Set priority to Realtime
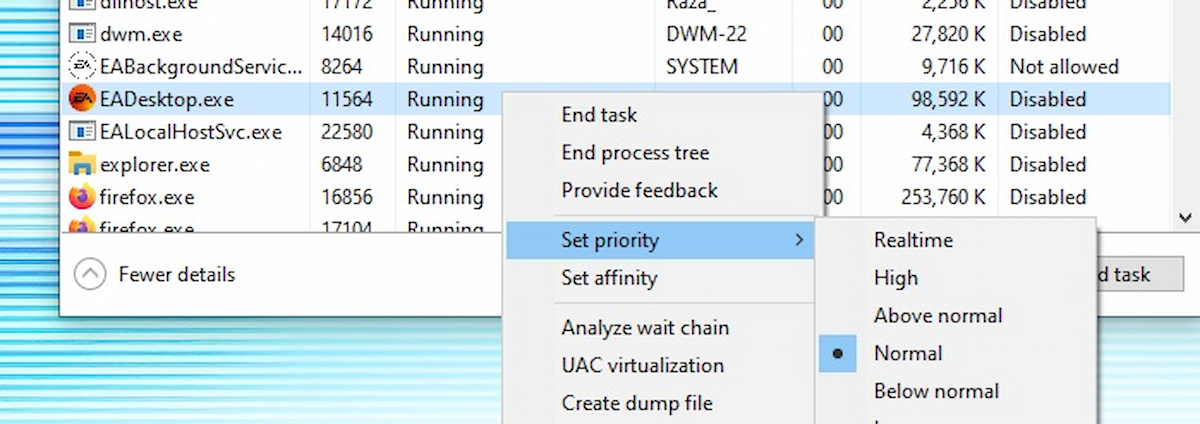1200x424 pixels. pos(913,240)
